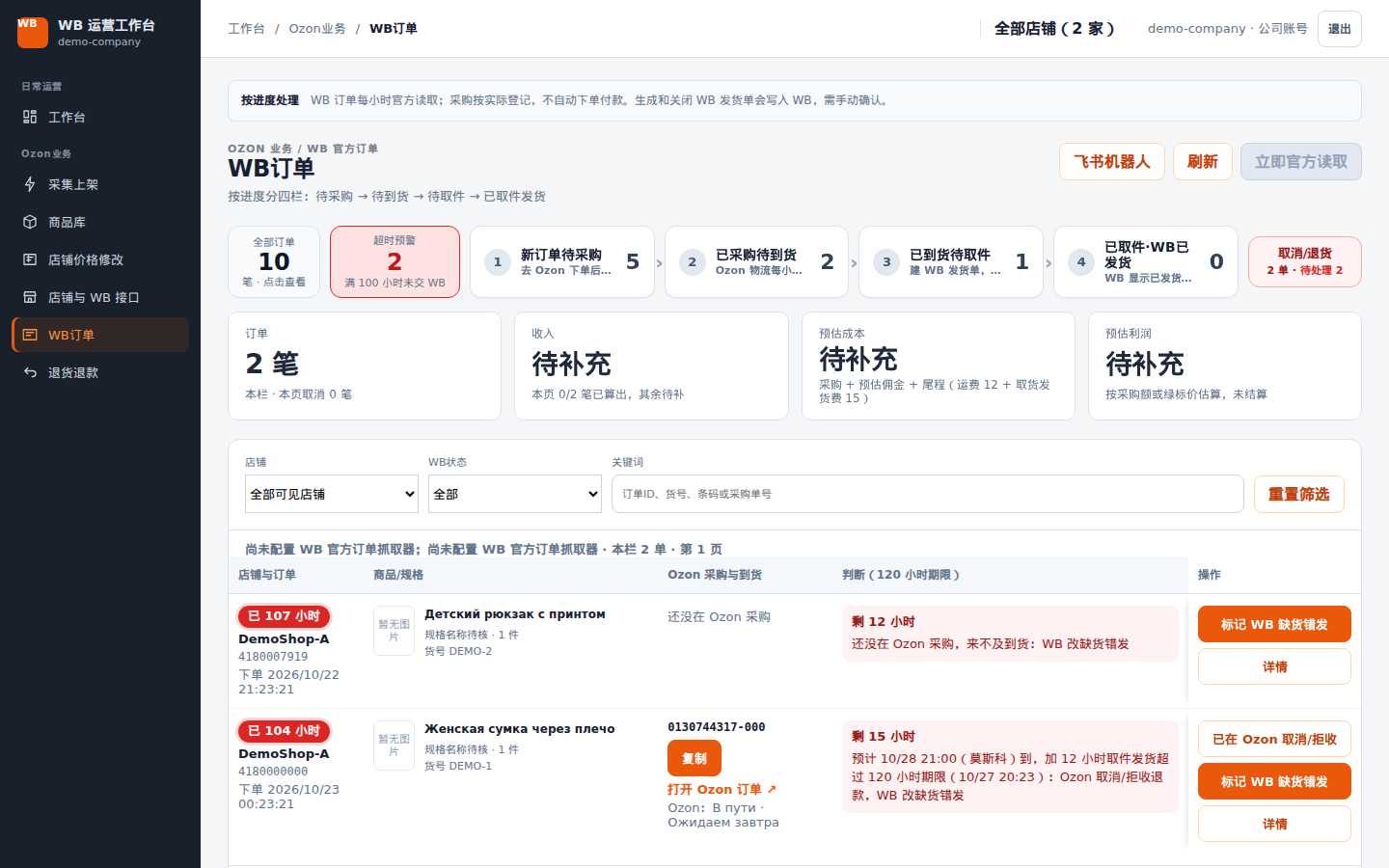This screenshot has width=1389, height=868.
Task: Select 退货退款 sidebar item
Action: (100, 372)
